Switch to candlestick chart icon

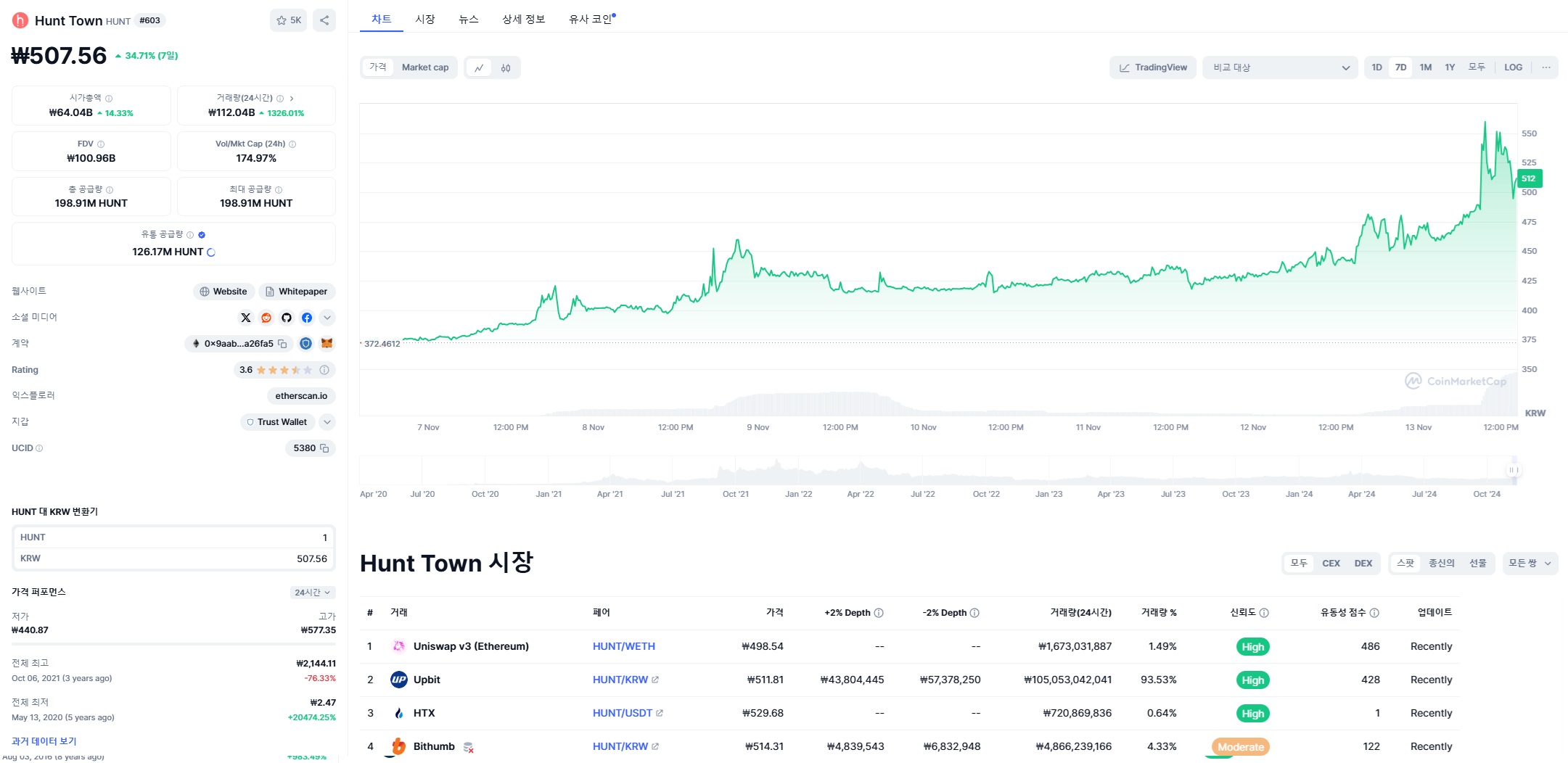click(506, 67)
